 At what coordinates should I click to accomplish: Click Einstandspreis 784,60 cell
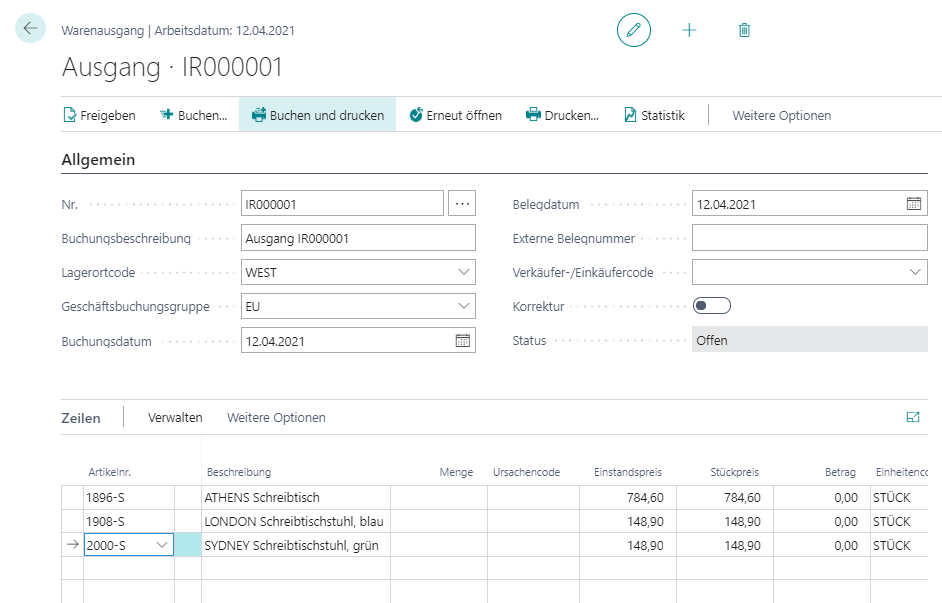(628, 497)
